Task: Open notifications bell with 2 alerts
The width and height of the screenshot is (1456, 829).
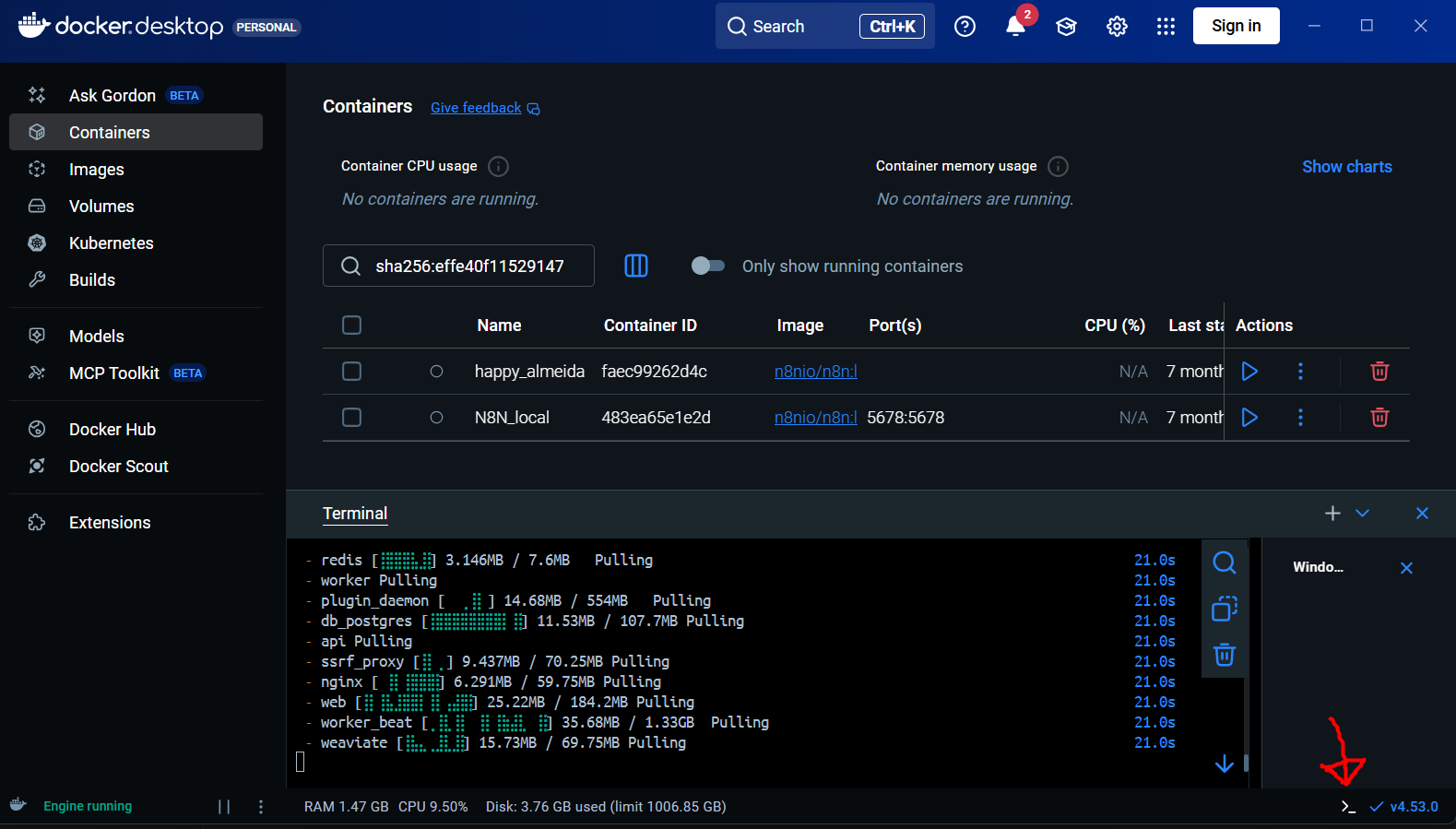Action: [1016, 26]
